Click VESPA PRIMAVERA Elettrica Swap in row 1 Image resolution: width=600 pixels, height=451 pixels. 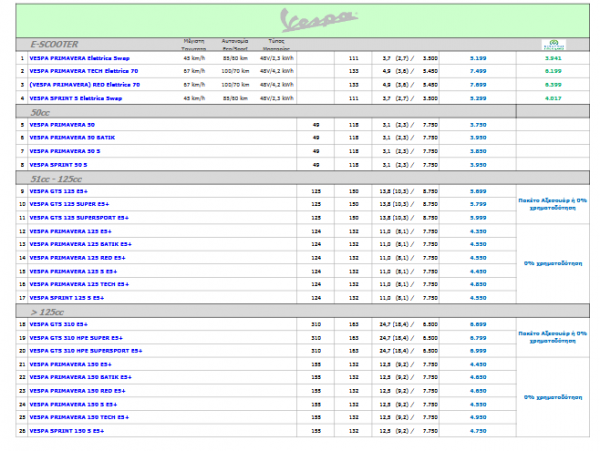(80, 58)
